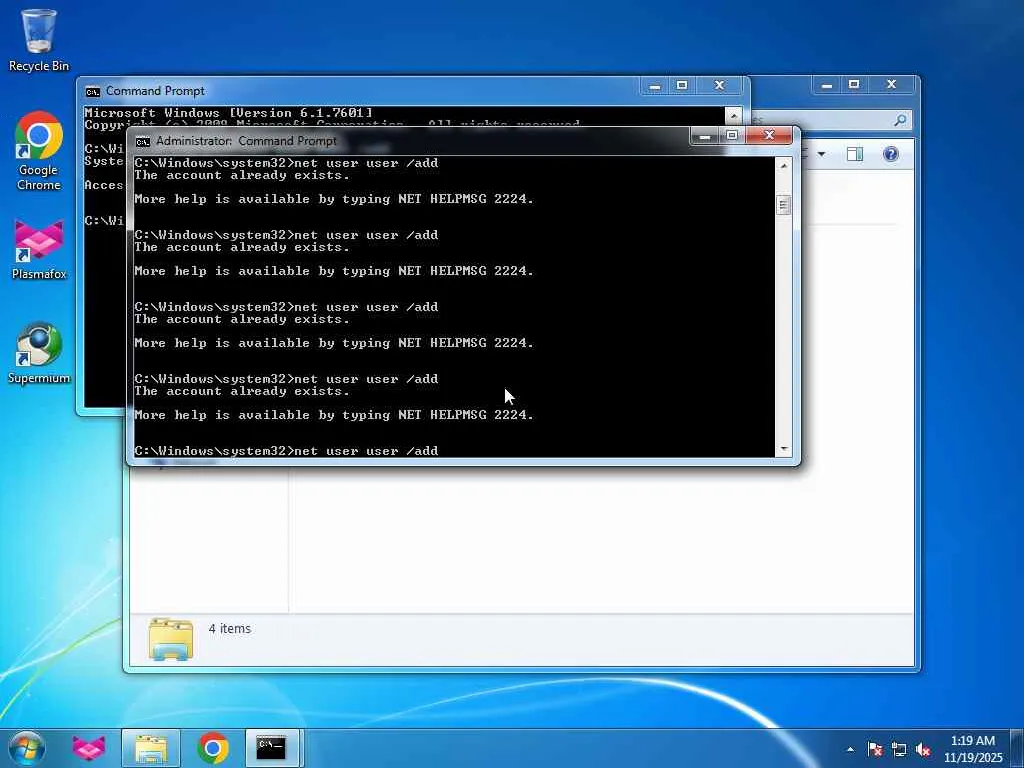Image resolution: width=1024 pixels, height=768 pixels.
Task: Maximize the Administrator Command Prompt window
Action: pyautogui.click(x=732, y=136)
